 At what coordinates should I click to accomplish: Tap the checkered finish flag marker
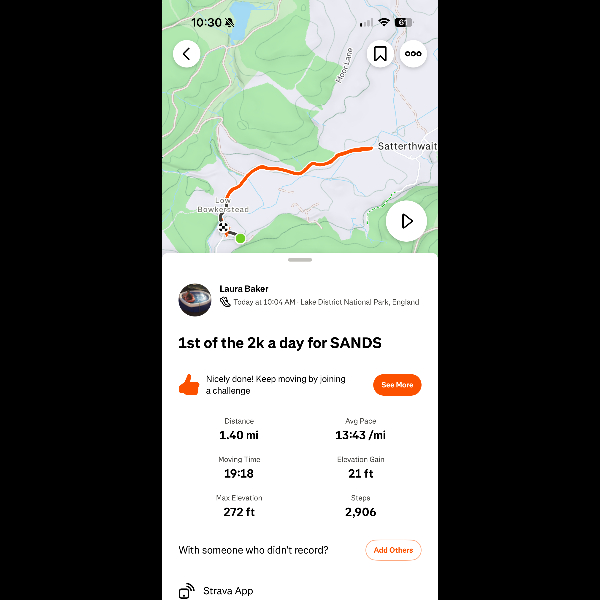click(222, 227)
